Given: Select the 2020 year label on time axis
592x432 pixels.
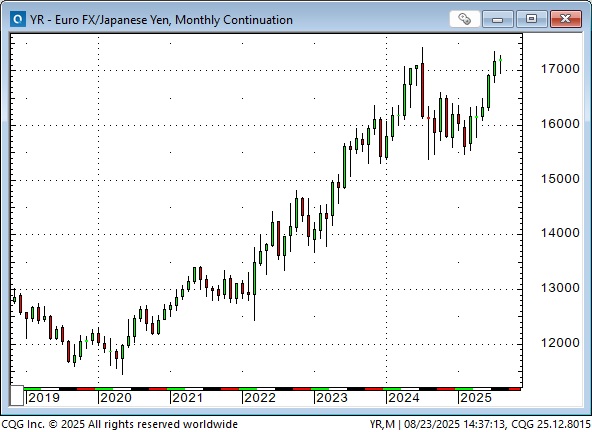Looking at the screenshot, I should (x=116, y=398).
